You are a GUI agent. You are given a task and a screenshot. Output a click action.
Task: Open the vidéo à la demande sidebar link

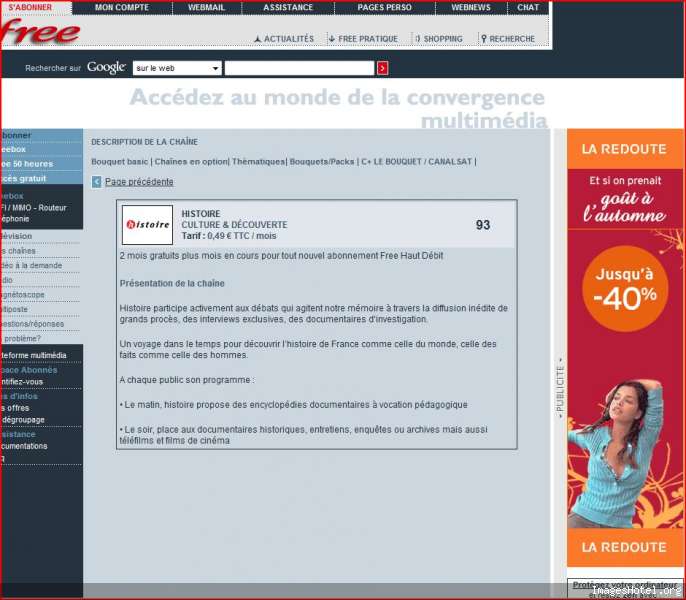coord(32,266)
